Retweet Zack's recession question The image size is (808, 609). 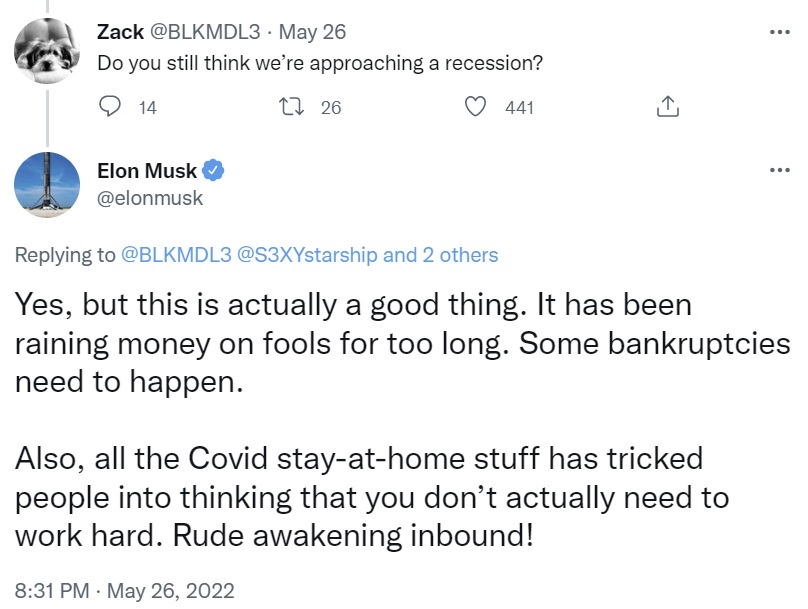click(x=291, y=107)
